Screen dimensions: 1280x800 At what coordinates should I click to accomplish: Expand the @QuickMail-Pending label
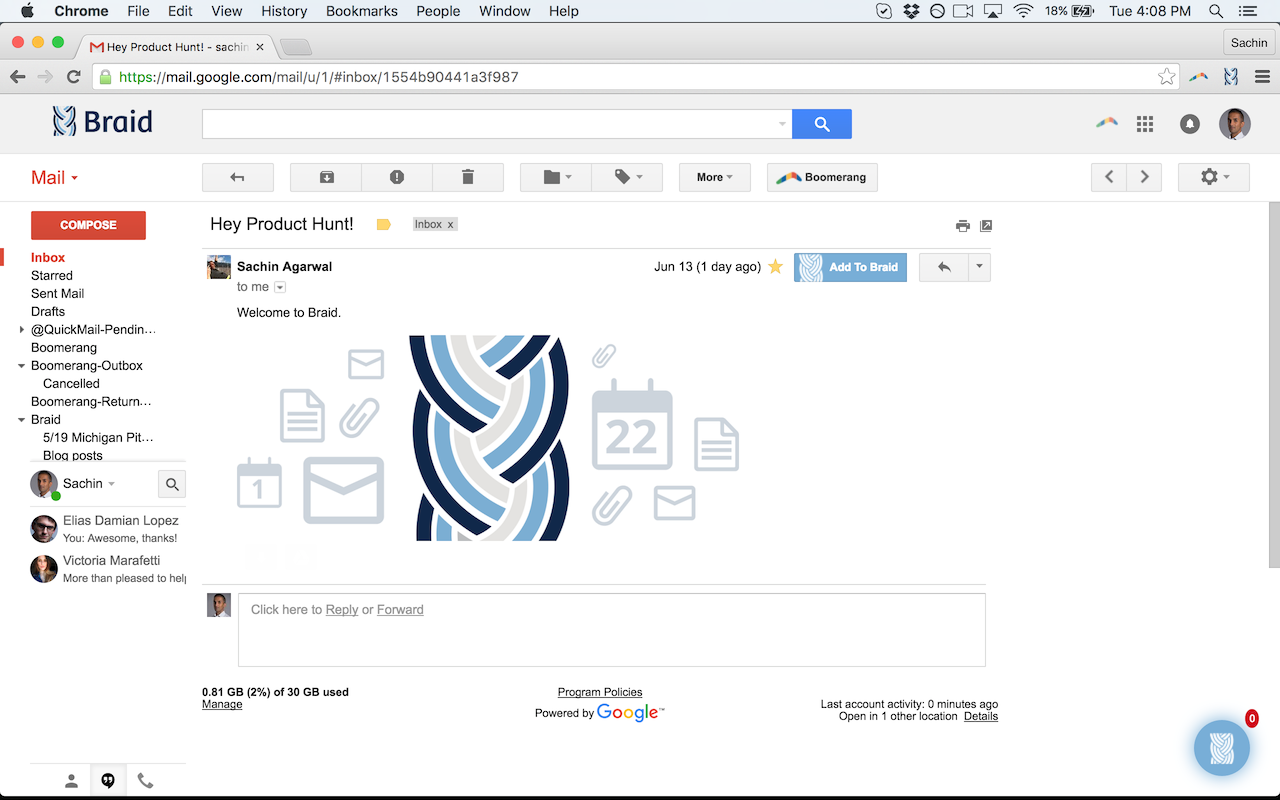tap(22, 329)
